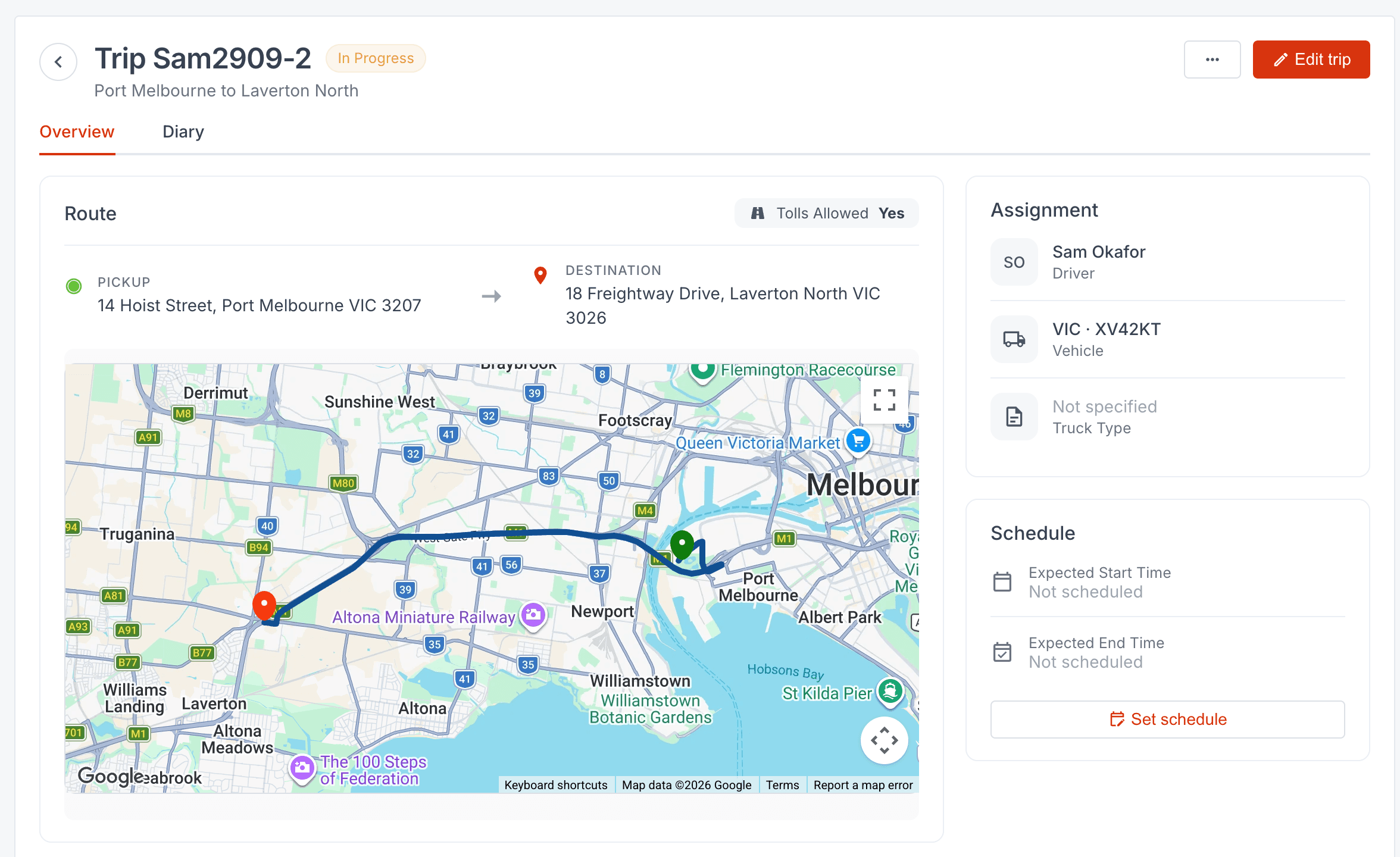1400x857 pixels.
Task: Open the map Terms link
Action: [782, 785]
